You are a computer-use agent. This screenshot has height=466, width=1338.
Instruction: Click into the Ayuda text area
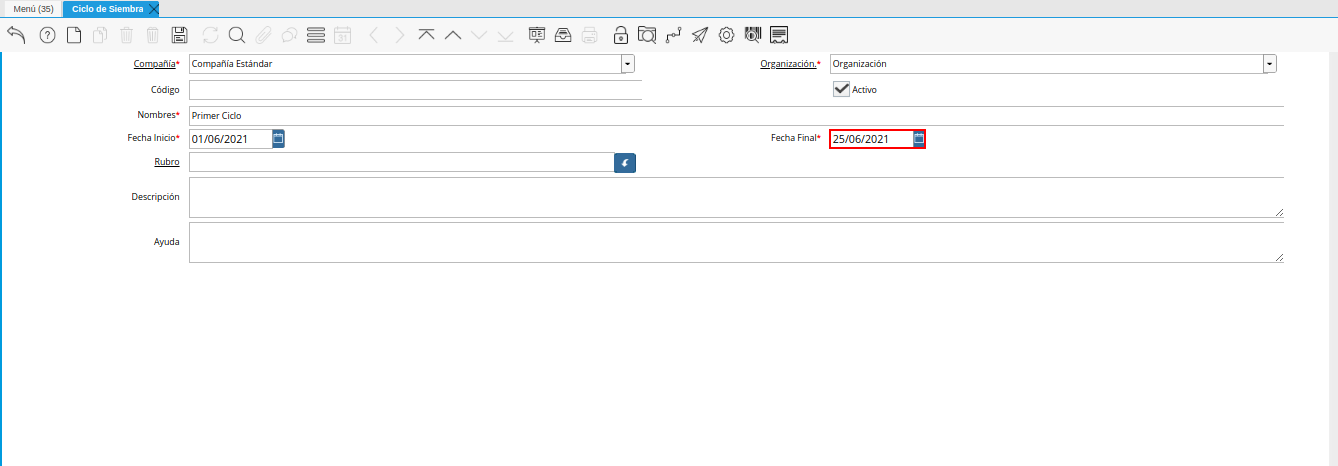point(736,243)
